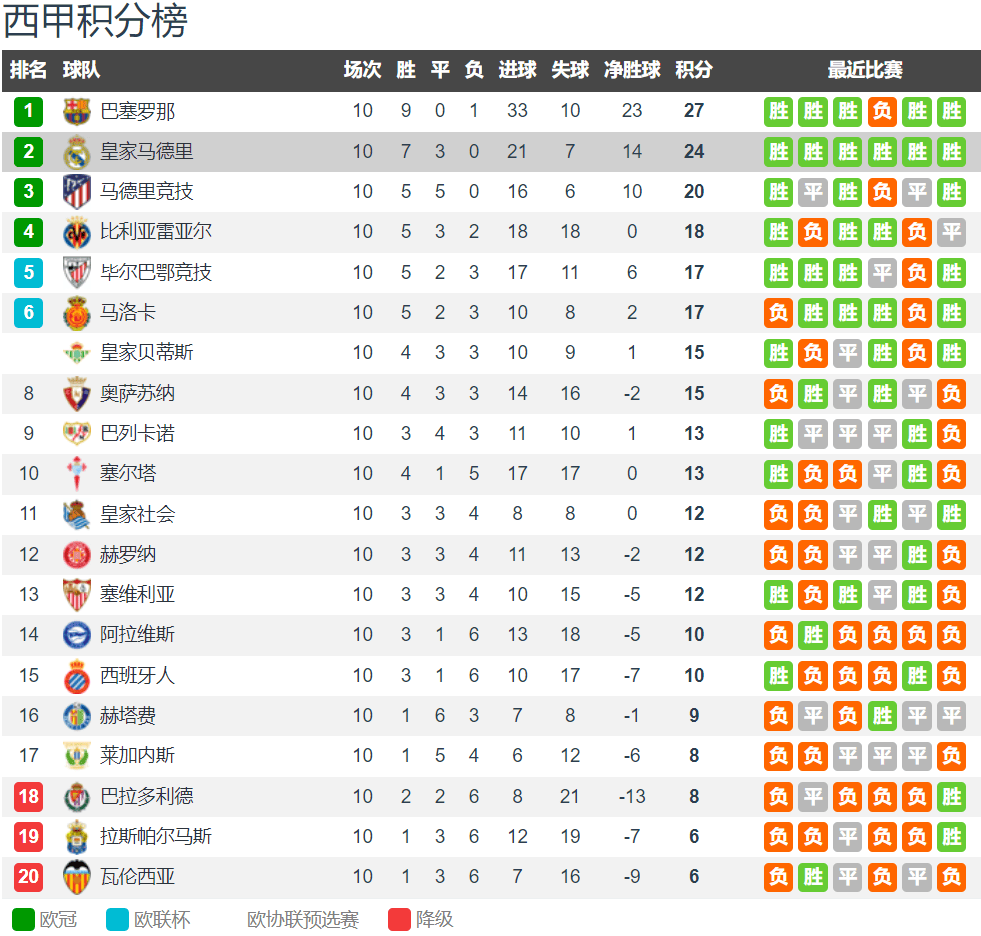Click the 最近比赛 column header
981x936 pixels.
pos(865,69)
